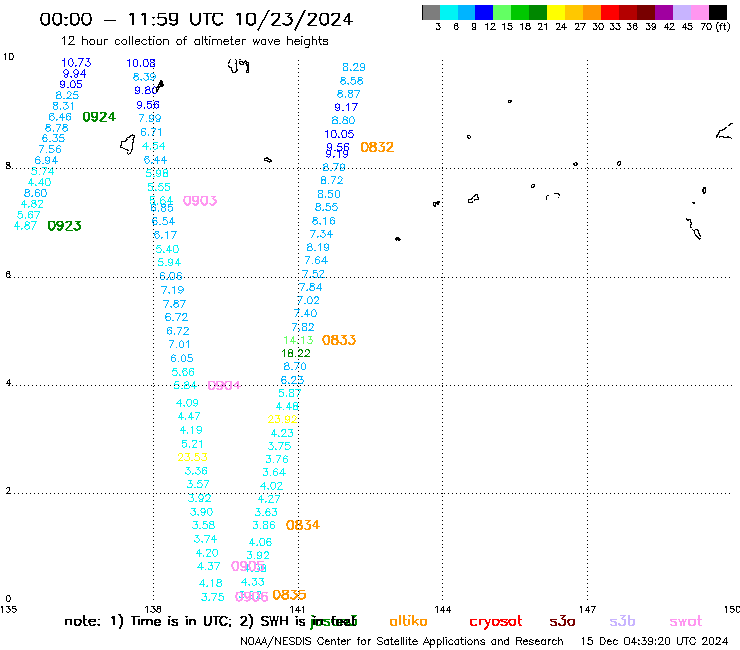Screen dimensions: 740x650
Task: Select the yellow legend swatch
Action: 556,12
